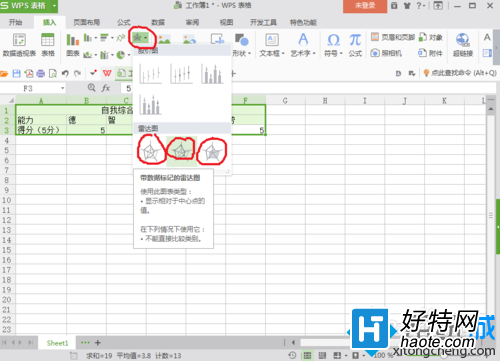Screen dimensions: 500x361
Task: Select the filled radar chart thumbnail
Action: (x=212, y=152)
